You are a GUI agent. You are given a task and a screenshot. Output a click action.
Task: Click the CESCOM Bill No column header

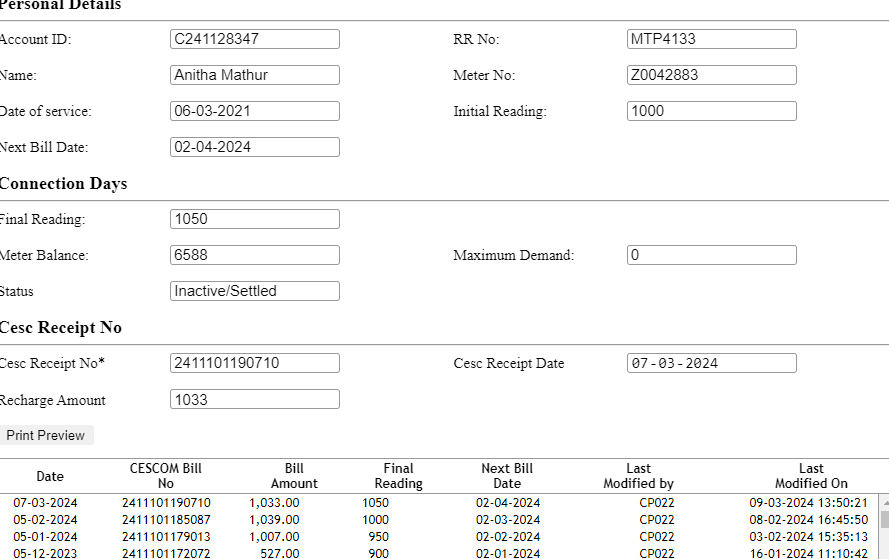(x=166, y=476)
